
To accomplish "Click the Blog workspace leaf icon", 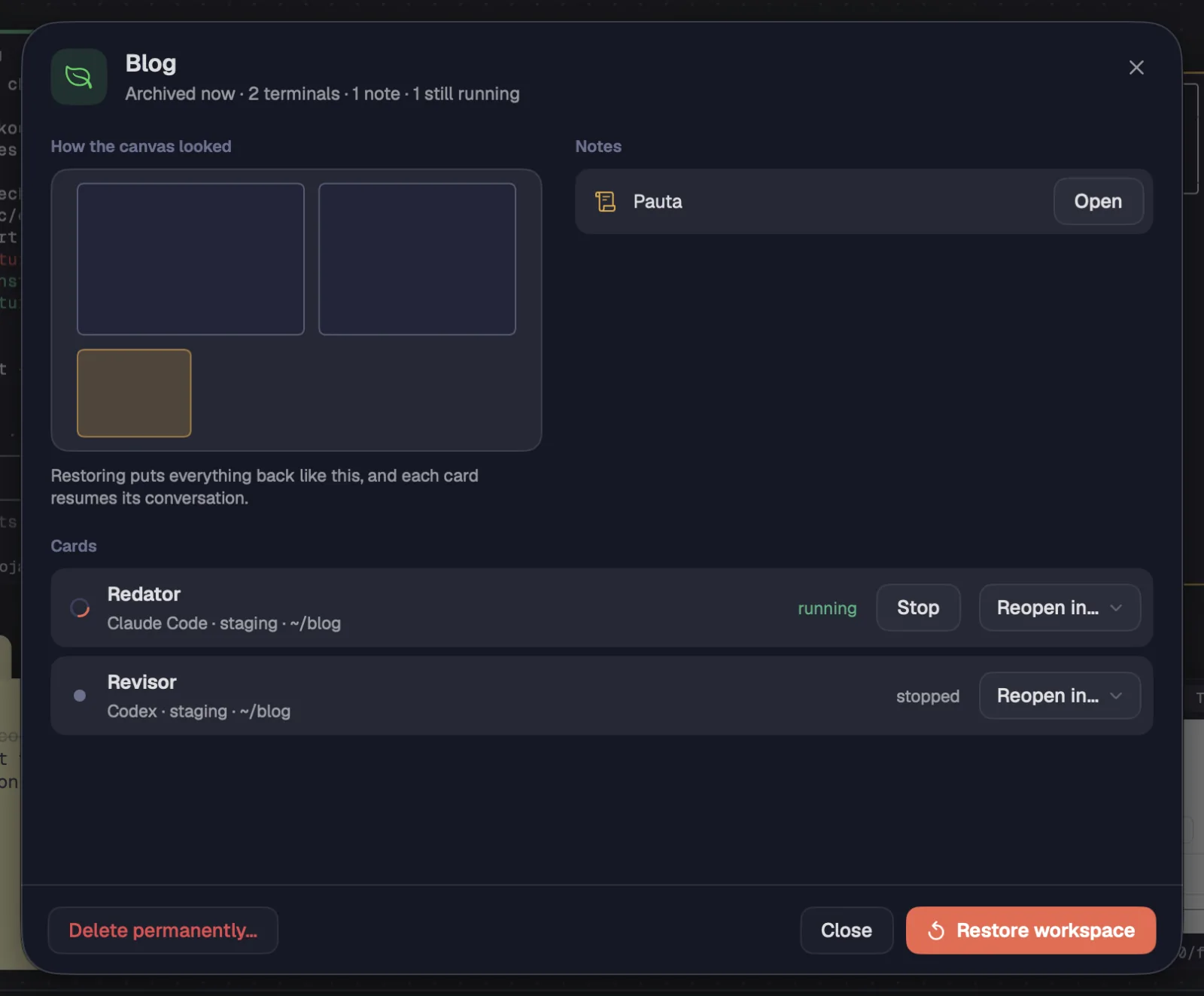I will (79, 77).
